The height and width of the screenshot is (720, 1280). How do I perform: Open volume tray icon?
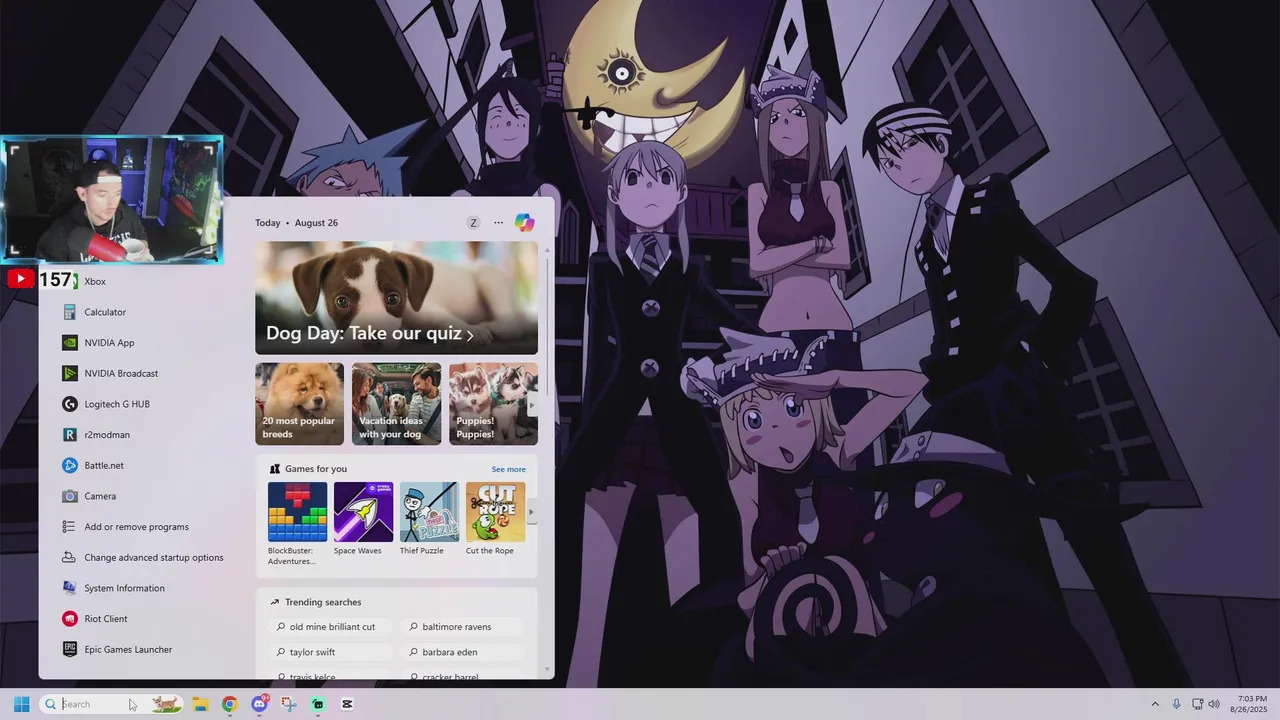1213,704
